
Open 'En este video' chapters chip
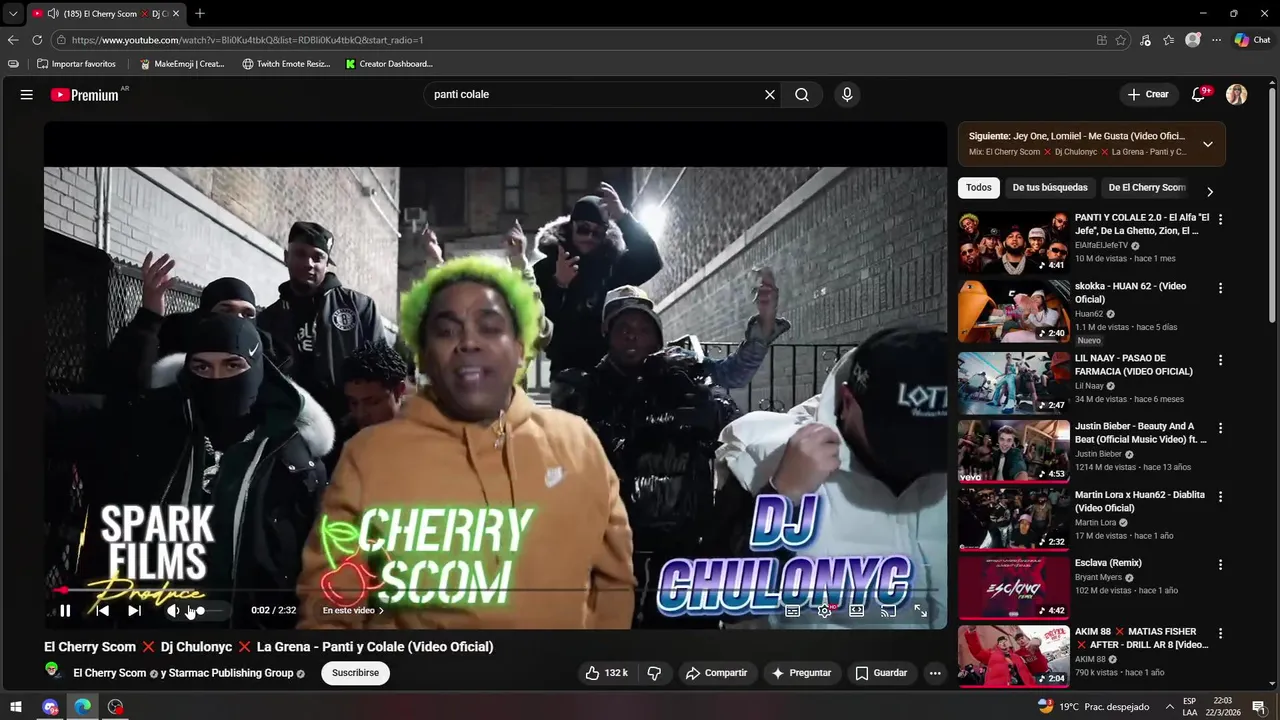tap(353, 610)
